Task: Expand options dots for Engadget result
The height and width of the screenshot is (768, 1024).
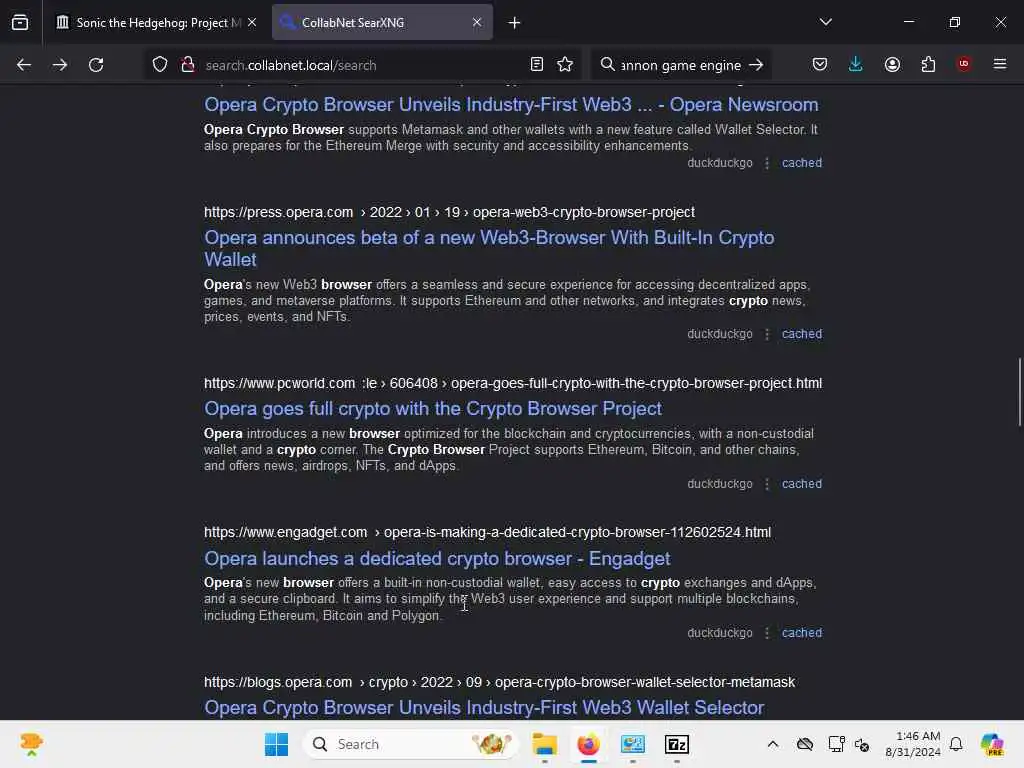Action: click(767, 633)
